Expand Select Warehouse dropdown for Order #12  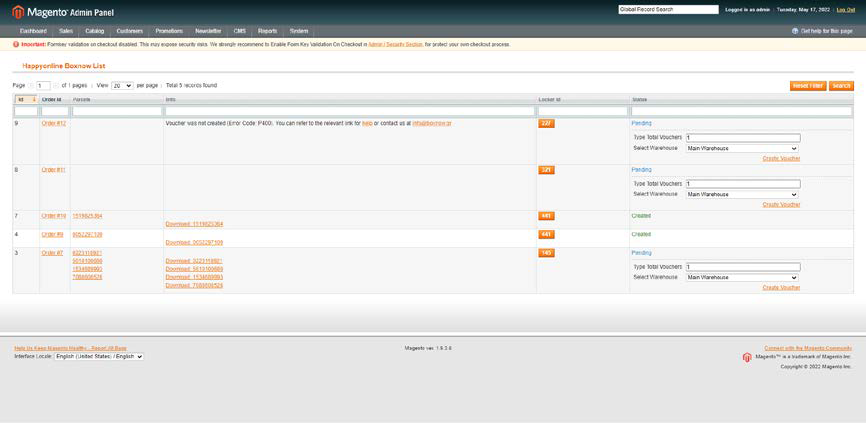(x=741, y=148)
